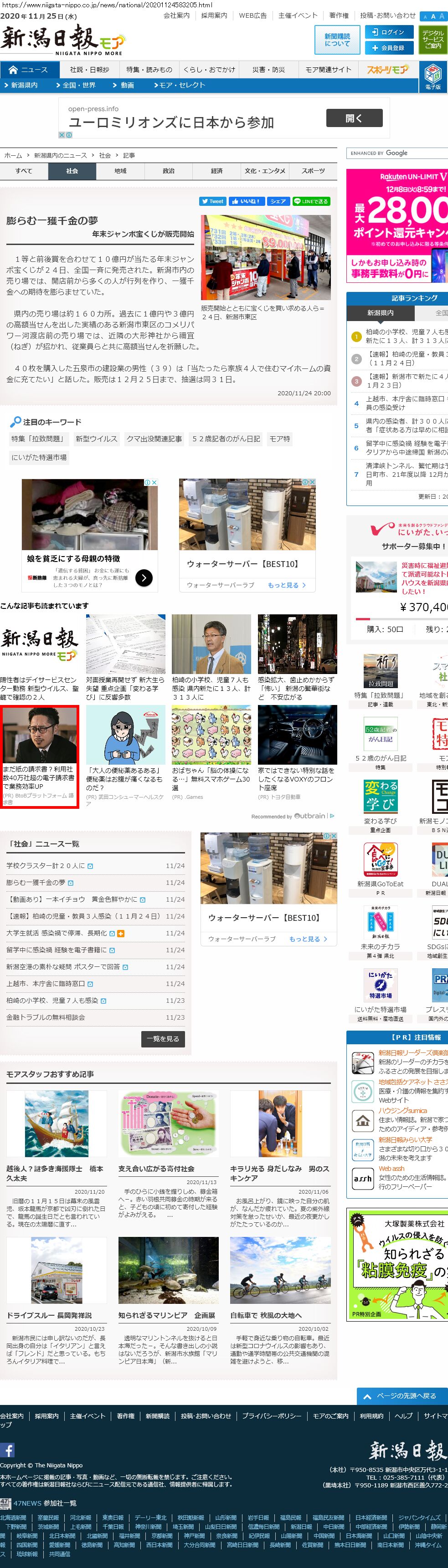Switch ranking to 新潟県内 tab
The height and width of the screenshot is (1568, 448).
[x=381, y=313]
